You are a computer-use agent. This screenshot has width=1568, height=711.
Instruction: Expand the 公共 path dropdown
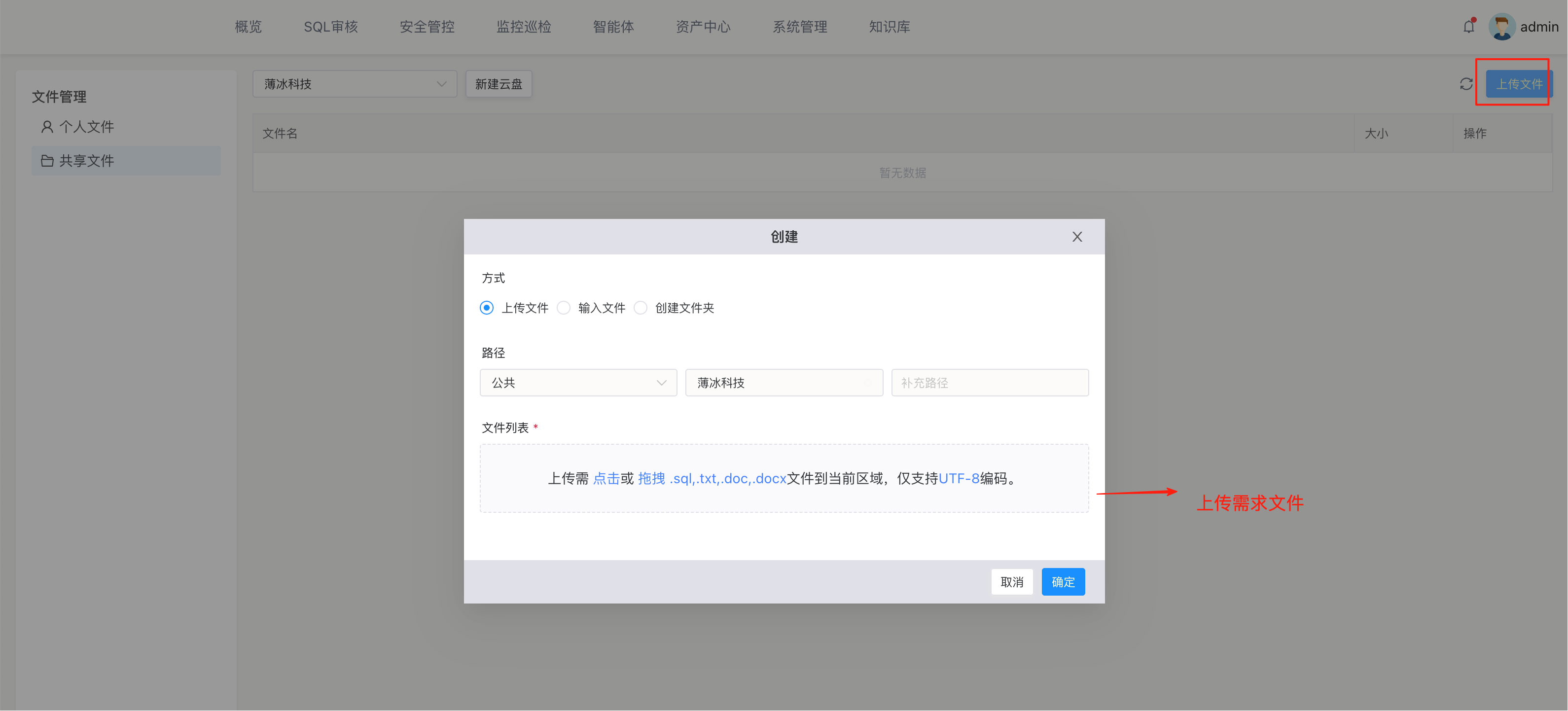click(x=578, y=383)
